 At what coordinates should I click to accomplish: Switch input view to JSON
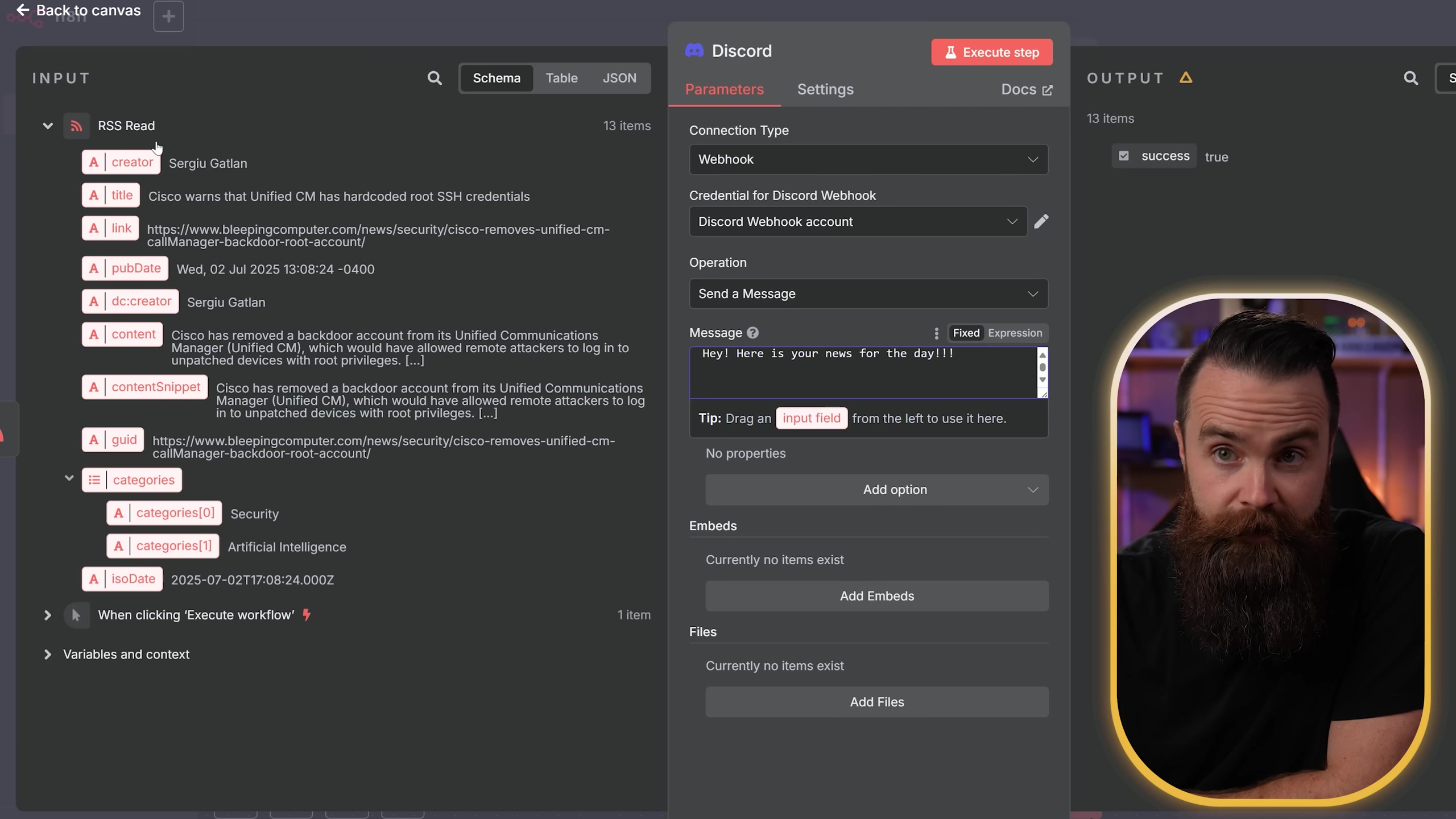pos(619,78)
